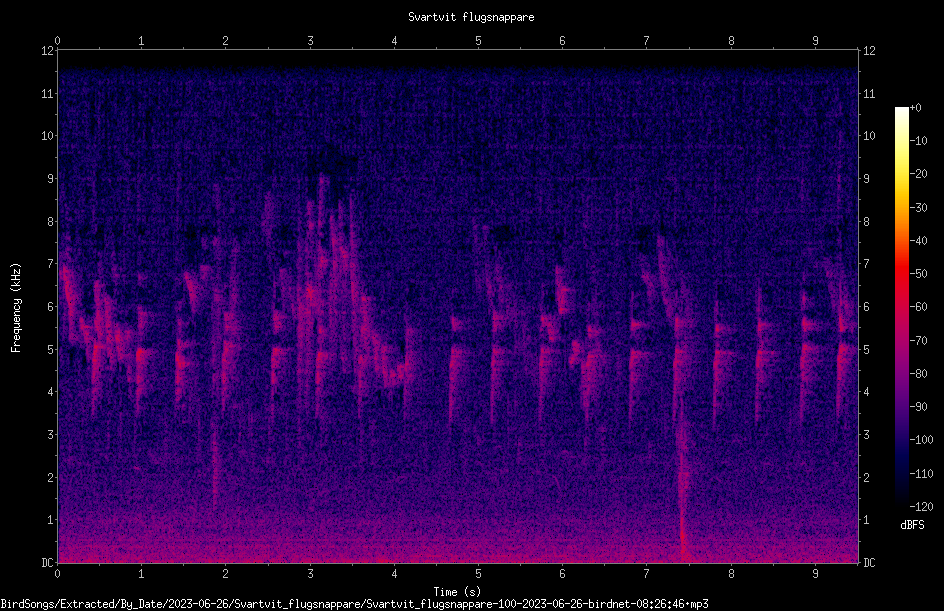The height and width of the screenshot is (611, 944).
Task: Click the file path text ending in 08:26:46.mp3
Action: [x=355, y=604]
